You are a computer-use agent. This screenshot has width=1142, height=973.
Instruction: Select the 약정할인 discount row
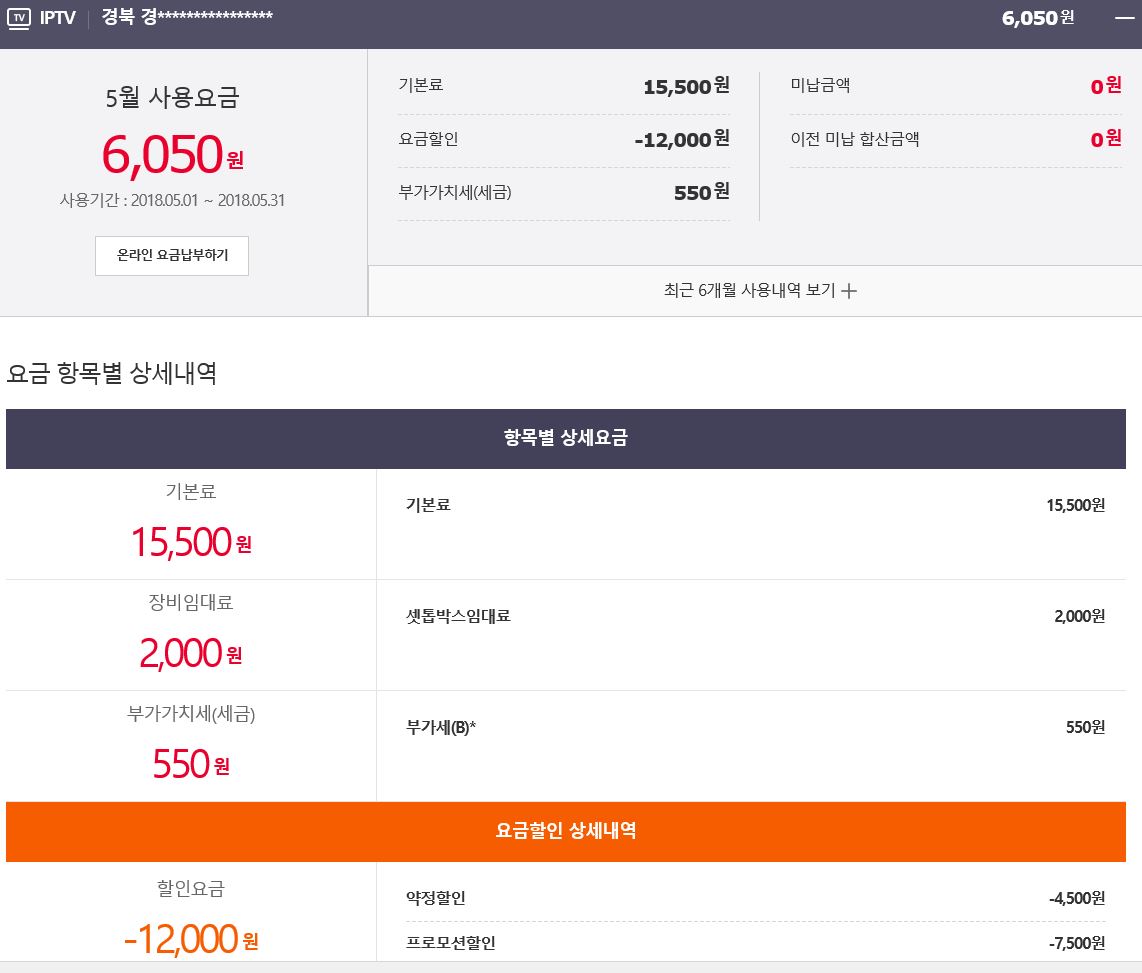755,898
